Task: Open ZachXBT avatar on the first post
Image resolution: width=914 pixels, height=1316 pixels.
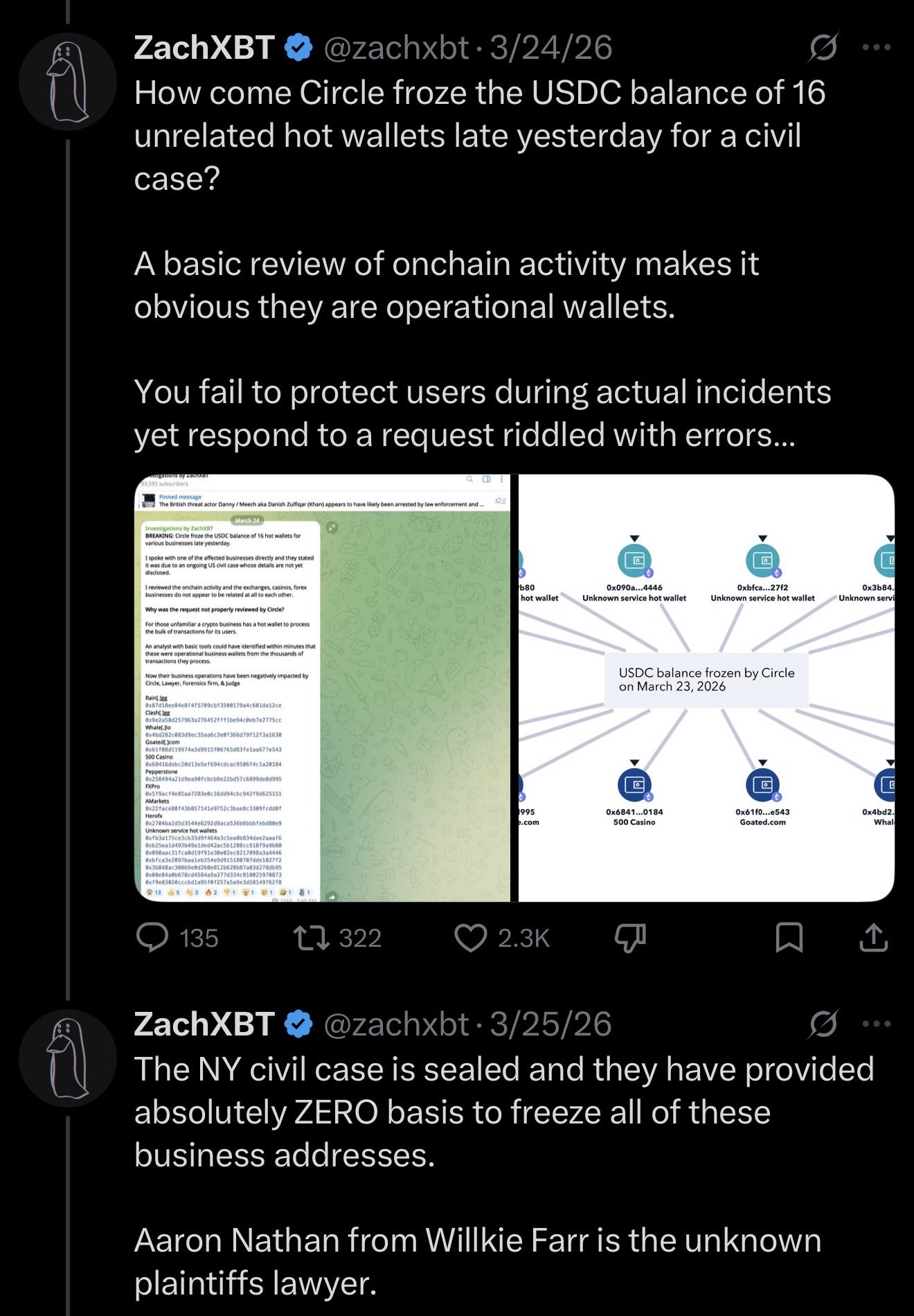Action: click(68, 82)
